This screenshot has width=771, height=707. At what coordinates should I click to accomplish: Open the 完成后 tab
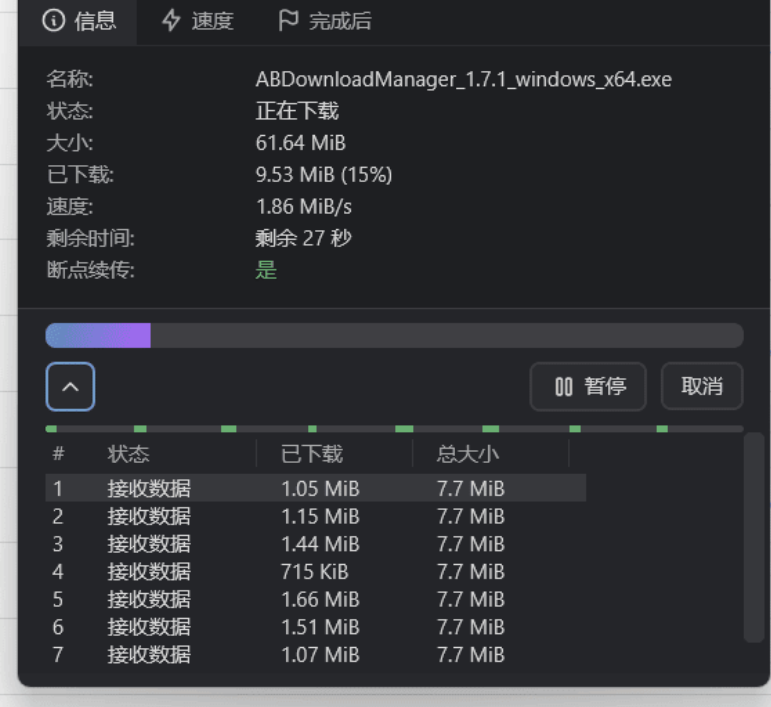point(324,21)
